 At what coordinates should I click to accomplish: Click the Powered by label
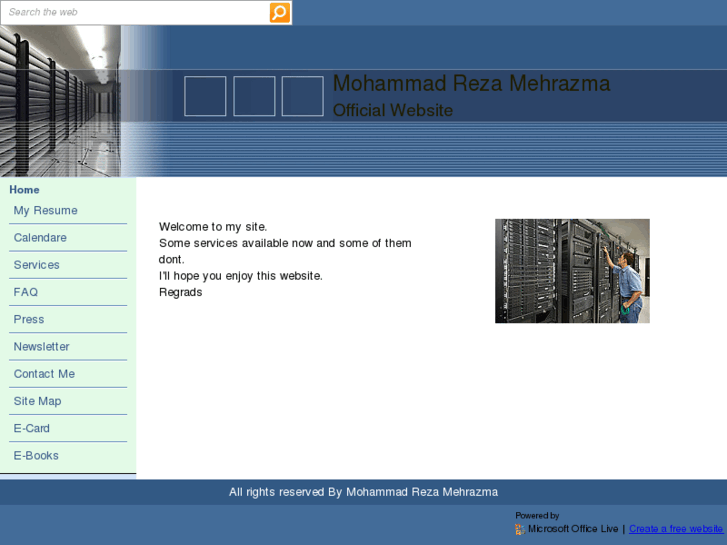pyautogui.click(x=537, y=515)
